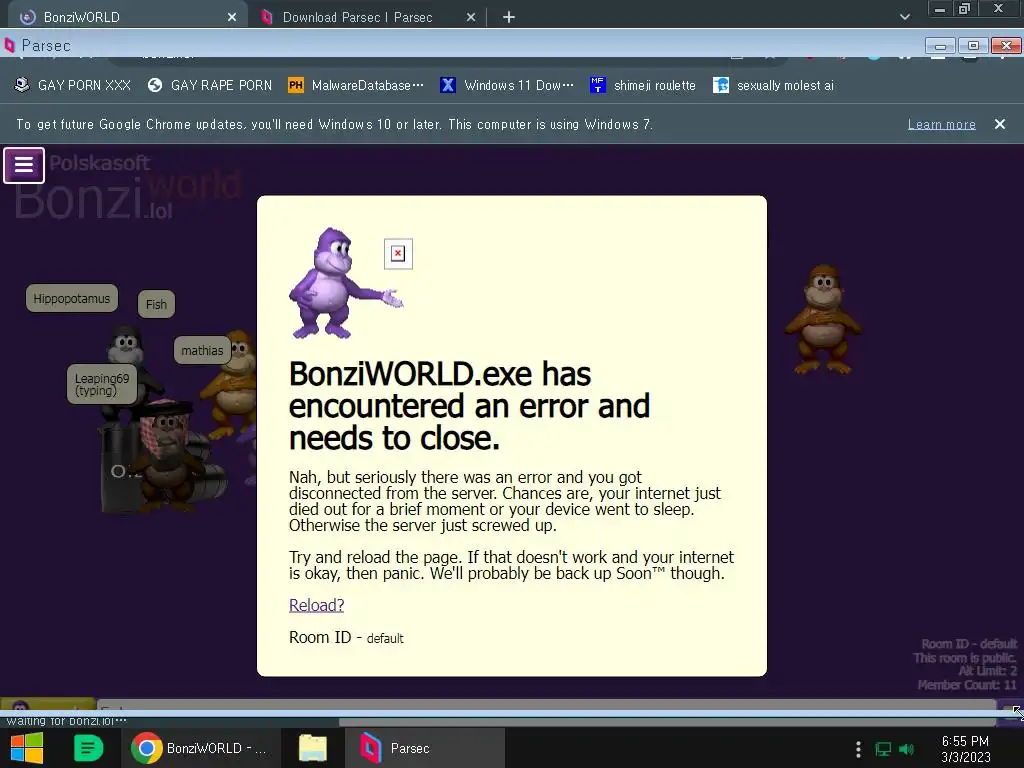Switch to the Download Parsec tab
Image resolution: width=1024 pixels, height=768 pixels.
[x=368, y=17]
